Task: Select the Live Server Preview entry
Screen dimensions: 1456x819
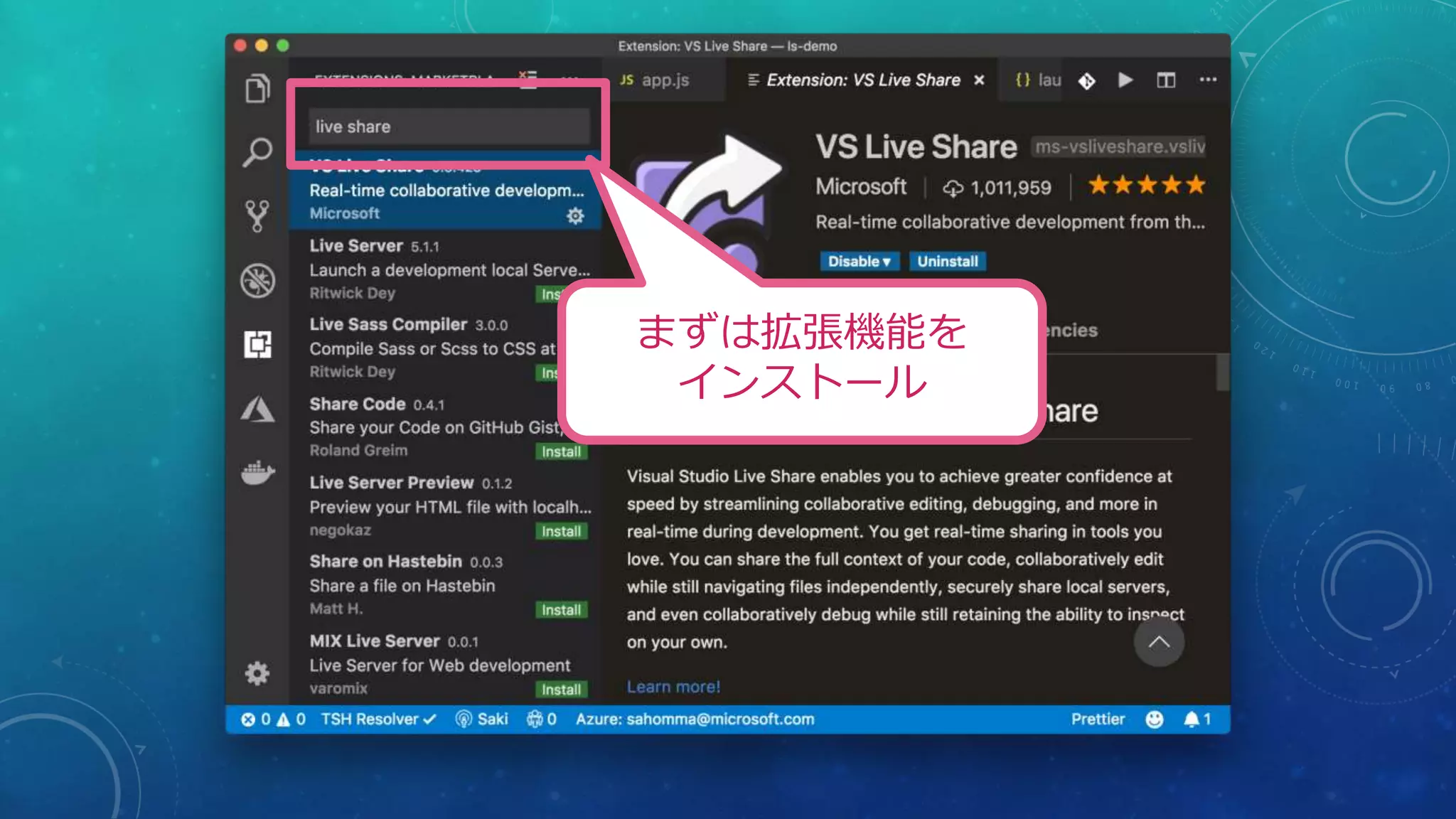Action: tap(445, 506)
